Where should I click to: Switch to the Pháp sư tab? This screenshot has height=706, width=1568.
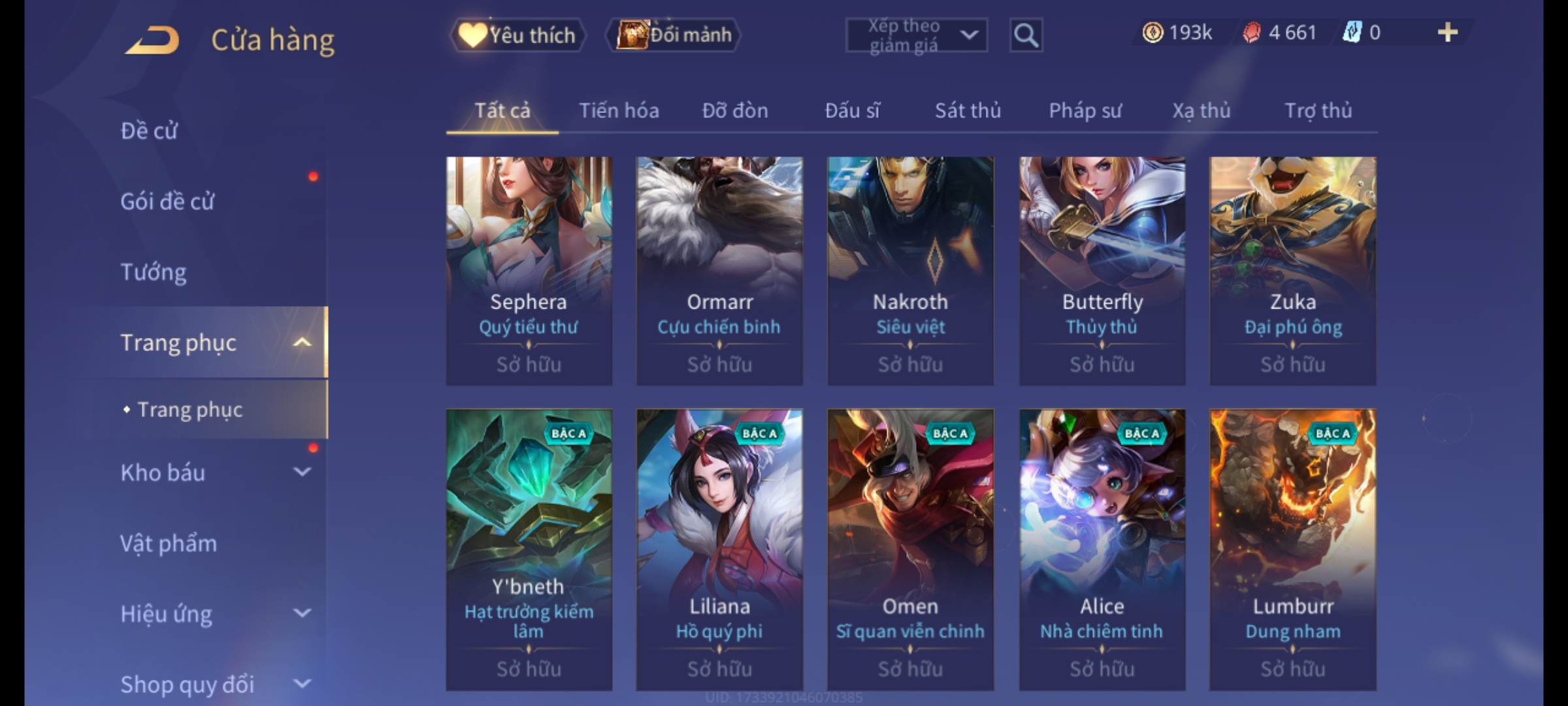point(1085,111)
